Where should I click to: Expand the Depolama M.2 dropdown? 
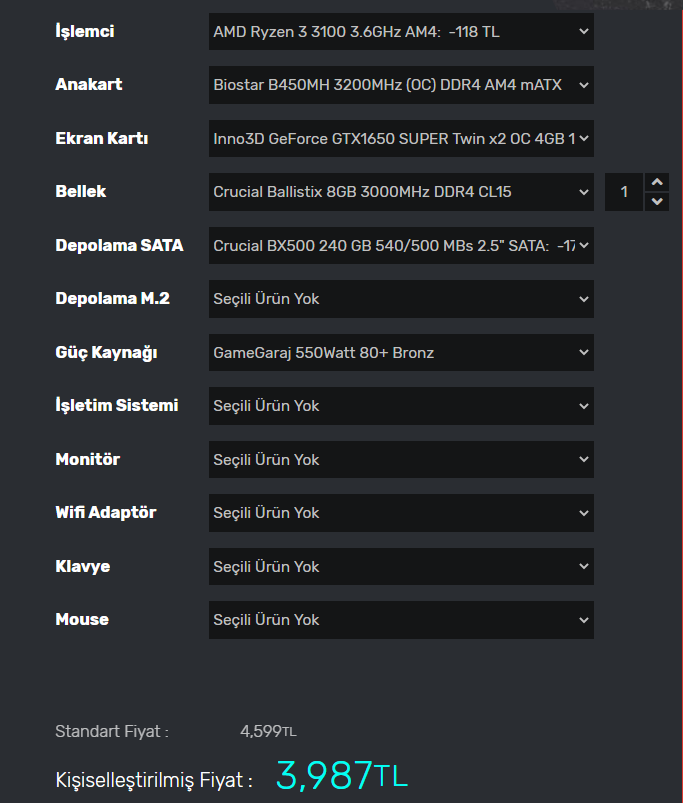coord(401,299)
